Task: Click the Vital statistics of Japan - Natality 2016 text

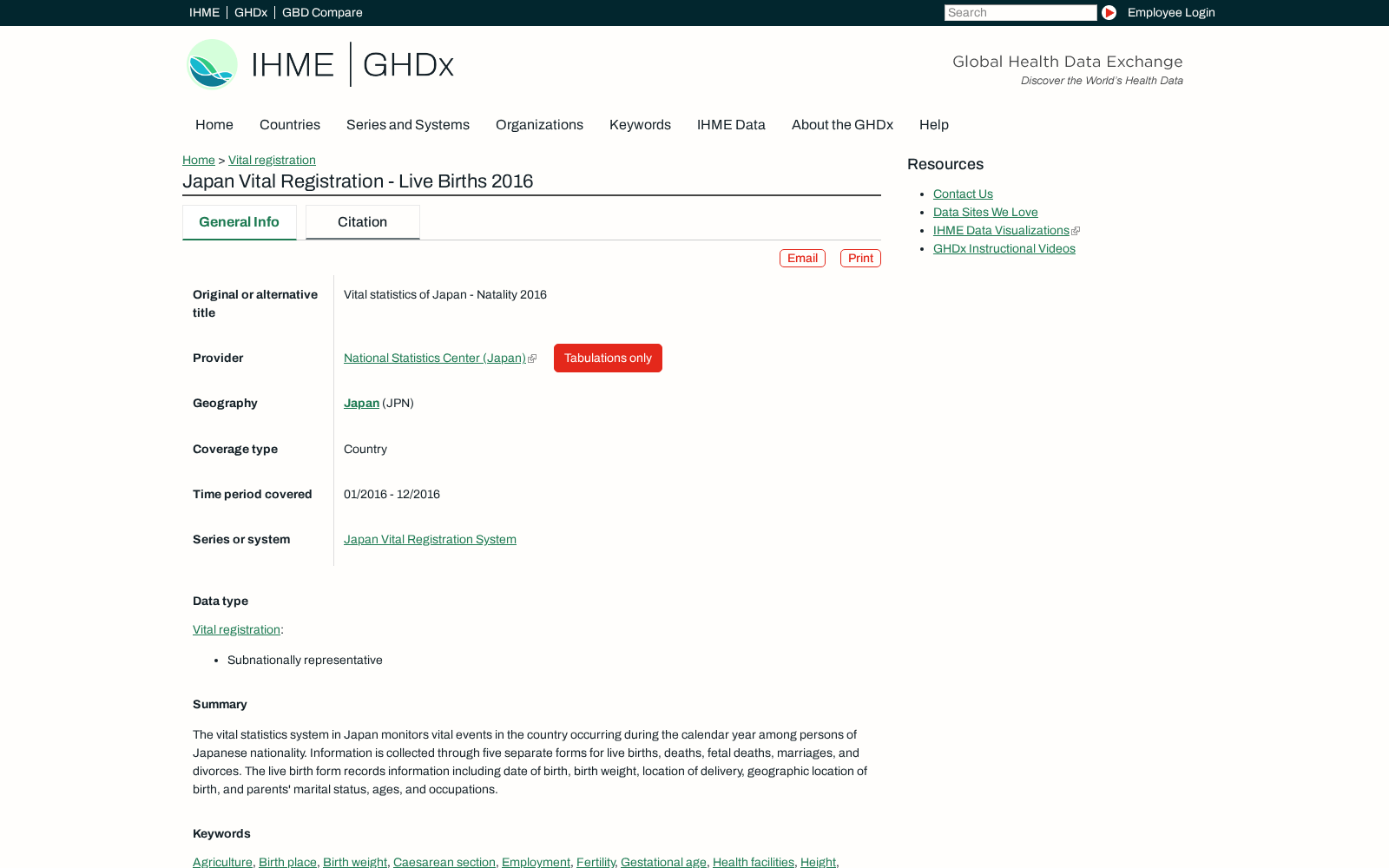Action: [x=445, y=295]
